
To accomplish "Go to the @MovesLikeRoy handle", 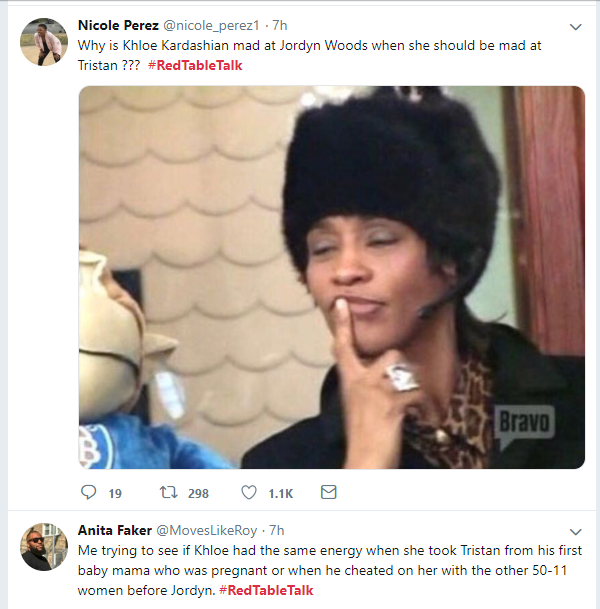I will click(x=209, y=529).
